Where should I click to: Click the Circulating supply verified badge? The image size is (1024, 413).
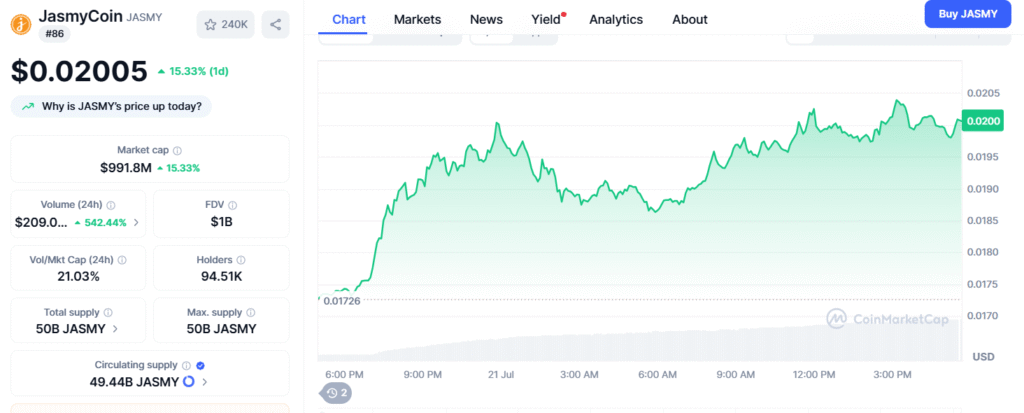(200, 365)
